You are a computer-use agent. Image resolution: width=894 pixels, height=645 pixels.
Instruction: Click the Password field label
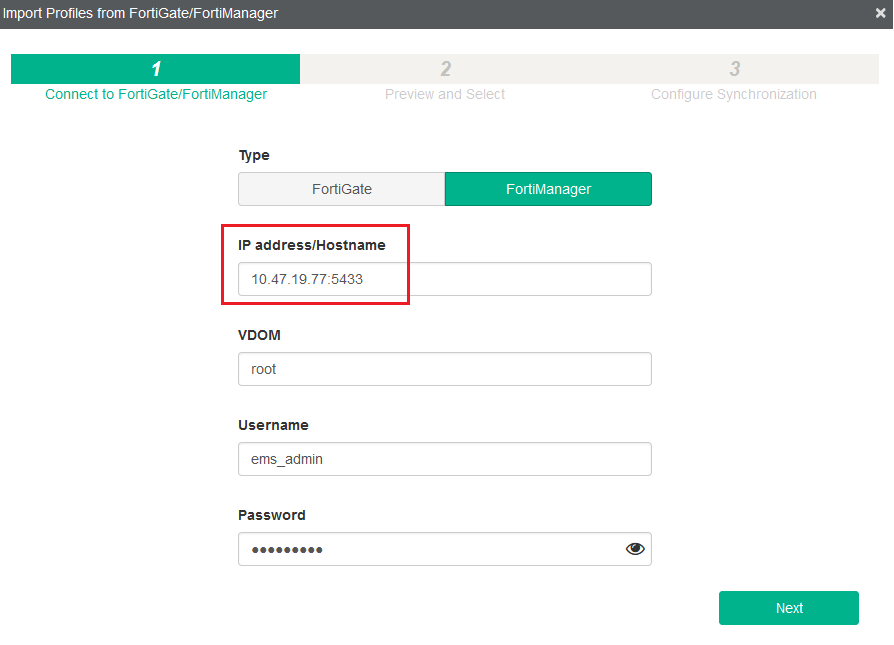[272, 515]
